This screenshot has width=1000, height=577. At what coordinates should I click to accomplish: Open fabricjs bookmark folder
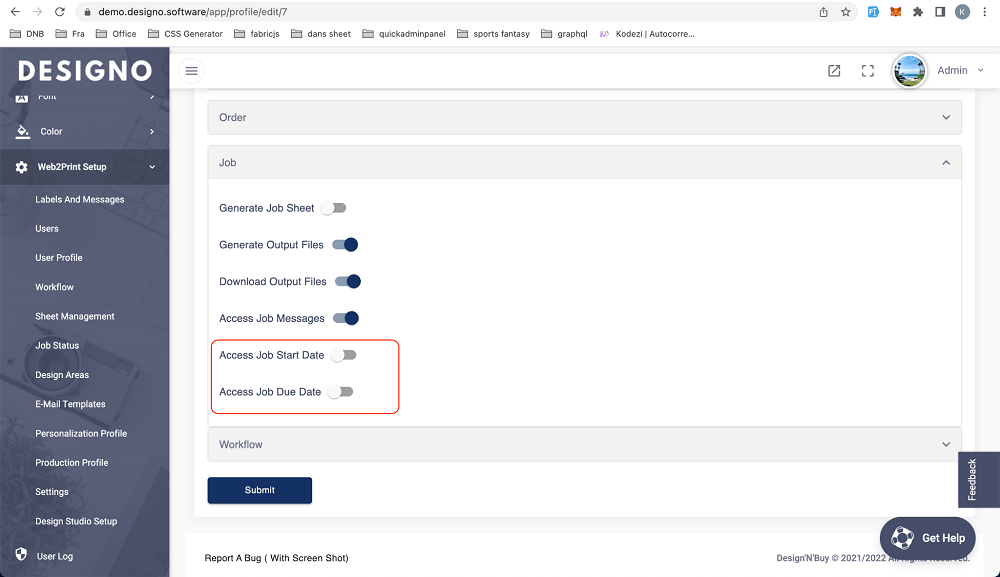(x=256, y=34)
